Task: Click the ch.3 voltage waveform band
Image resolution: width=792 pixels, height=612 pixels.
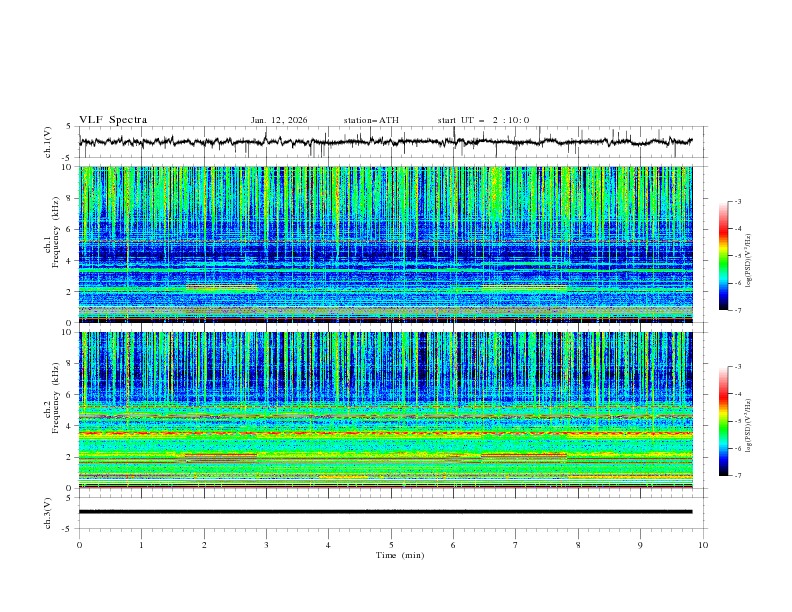Action: 385,512
